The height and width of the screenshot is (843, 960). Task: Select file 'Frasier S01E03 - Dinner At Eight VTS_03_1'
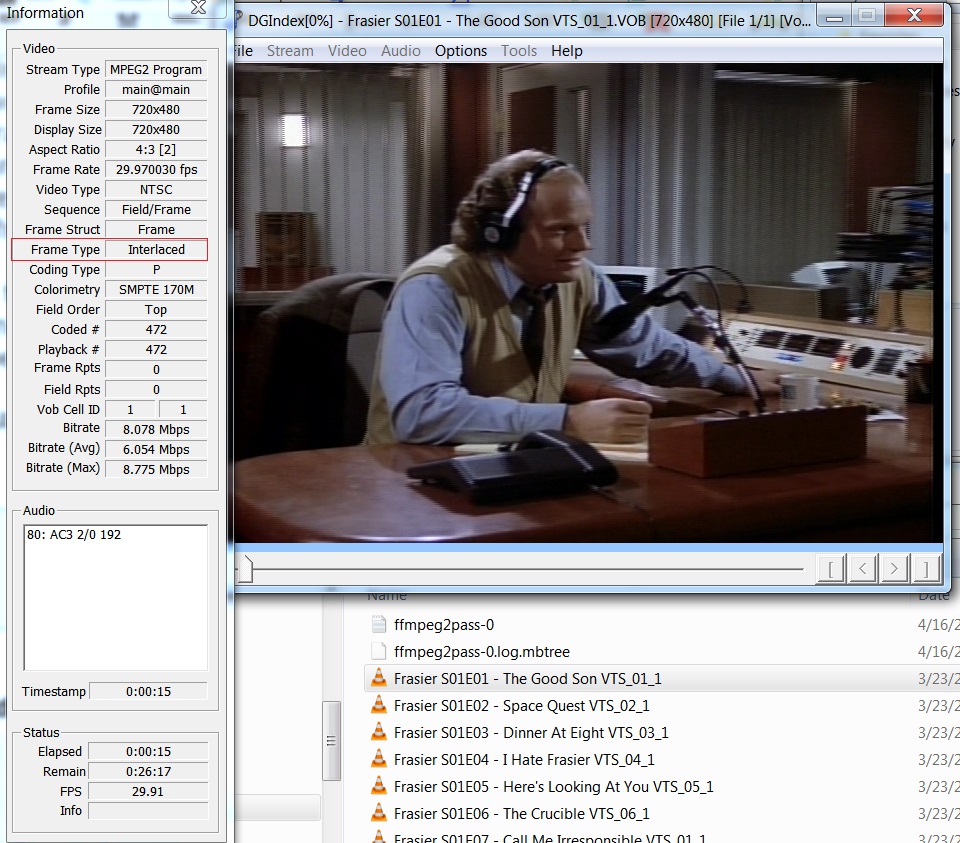[x=531, y=732]
